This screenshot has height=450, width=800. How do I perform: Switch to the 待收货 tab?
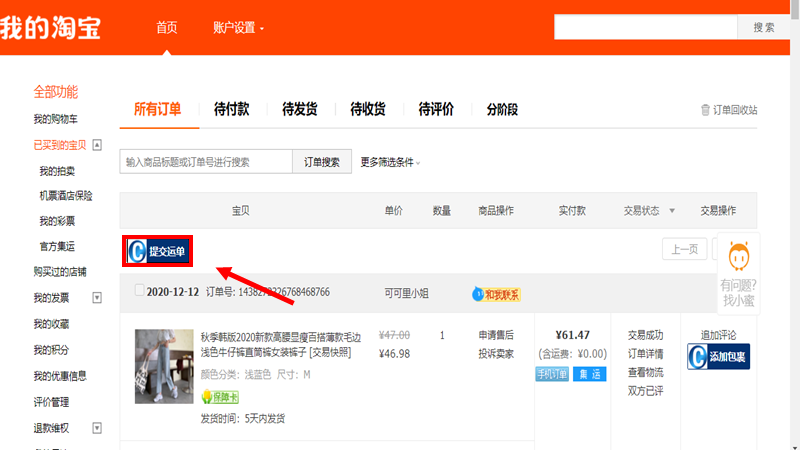click(x=368, y=109)
